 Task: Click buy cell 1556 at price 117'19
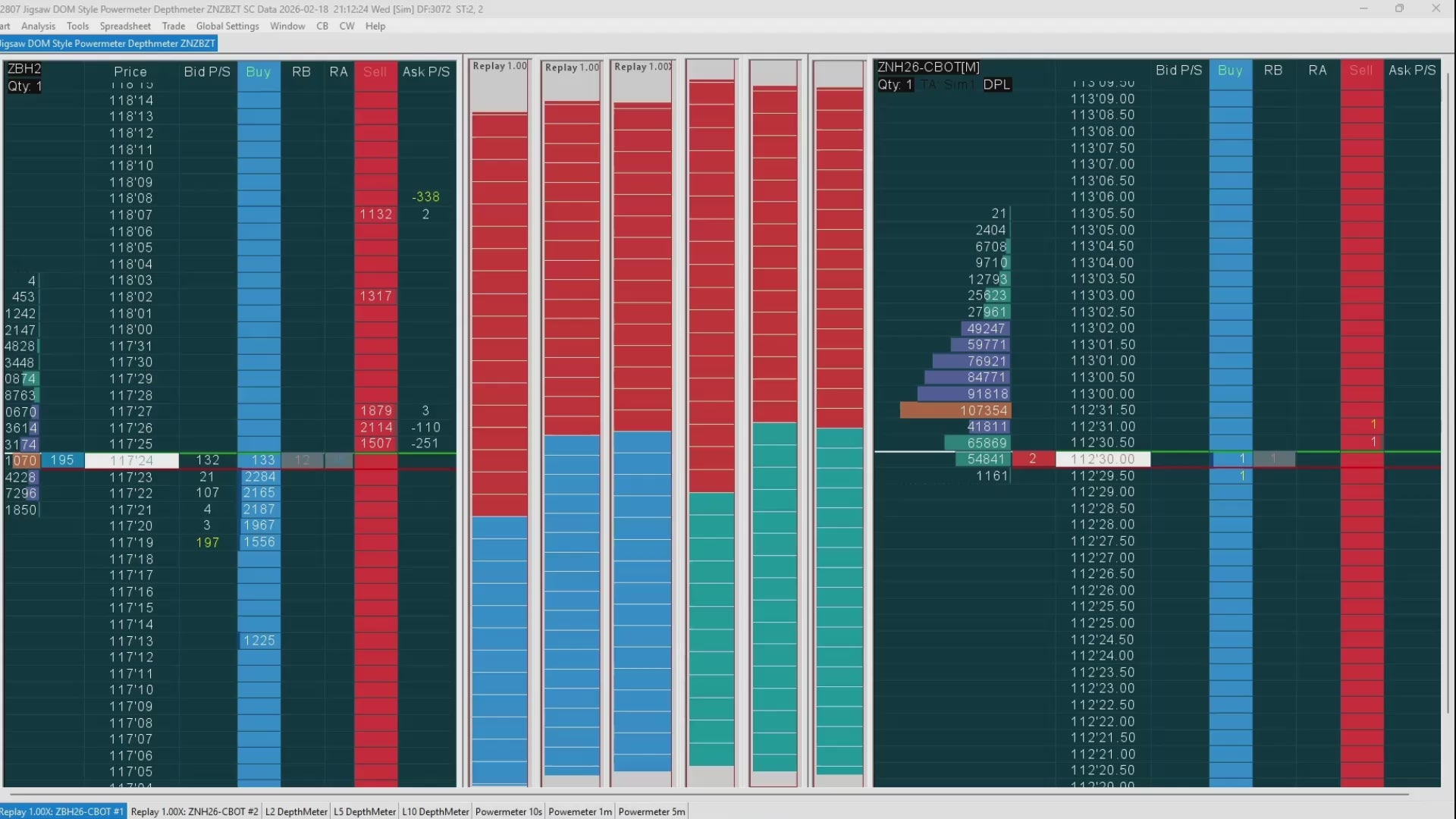pyautogui.click(x=259, y=542)
